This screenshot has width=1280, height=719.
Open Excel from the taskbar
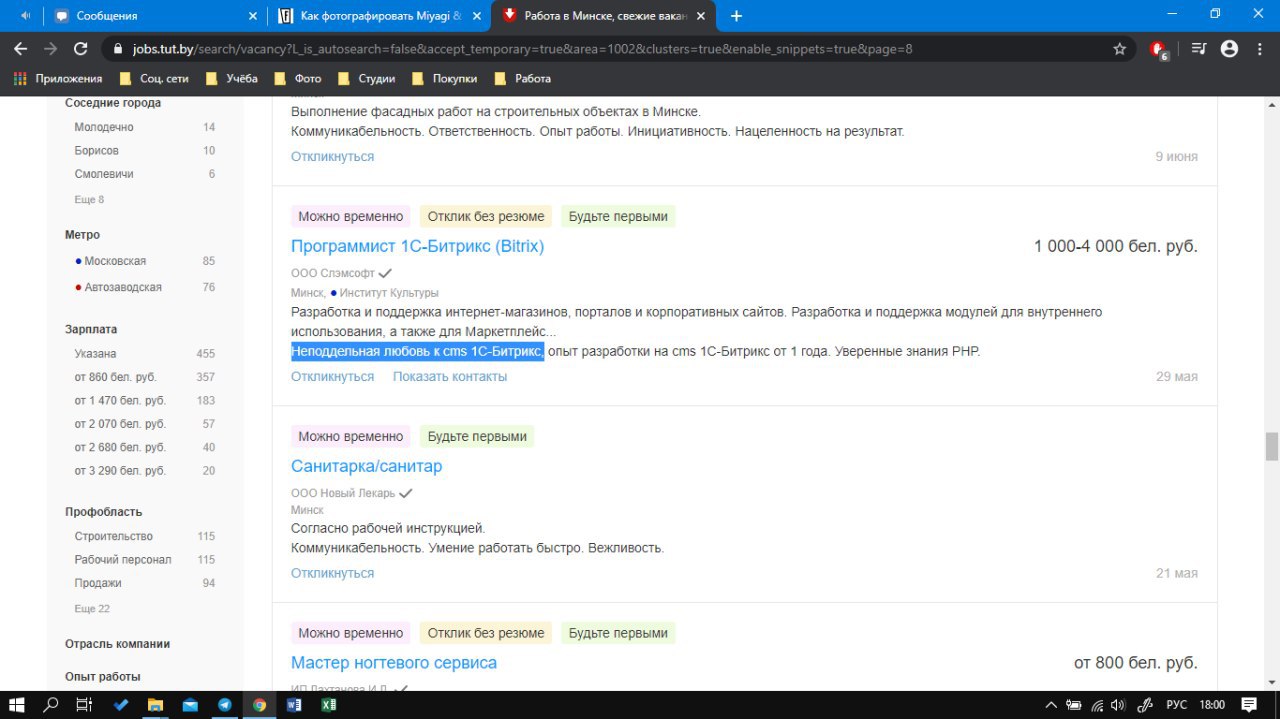click(x=328, y=704)
